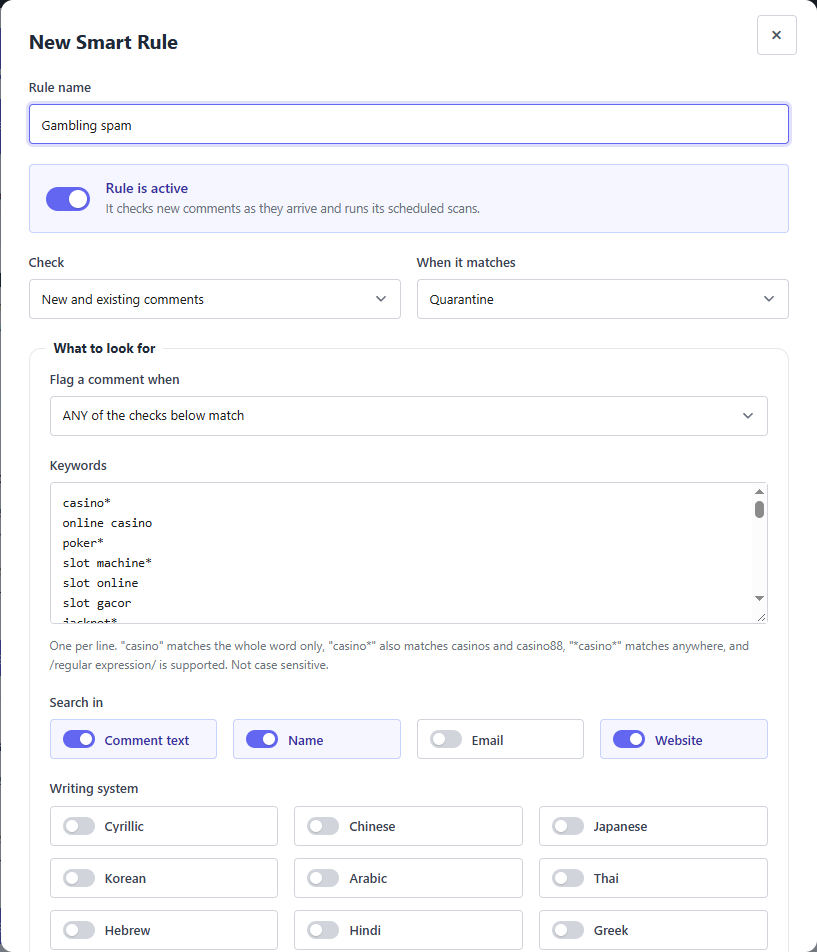Click the 'casino*' keyword line

tap(86, 503)
